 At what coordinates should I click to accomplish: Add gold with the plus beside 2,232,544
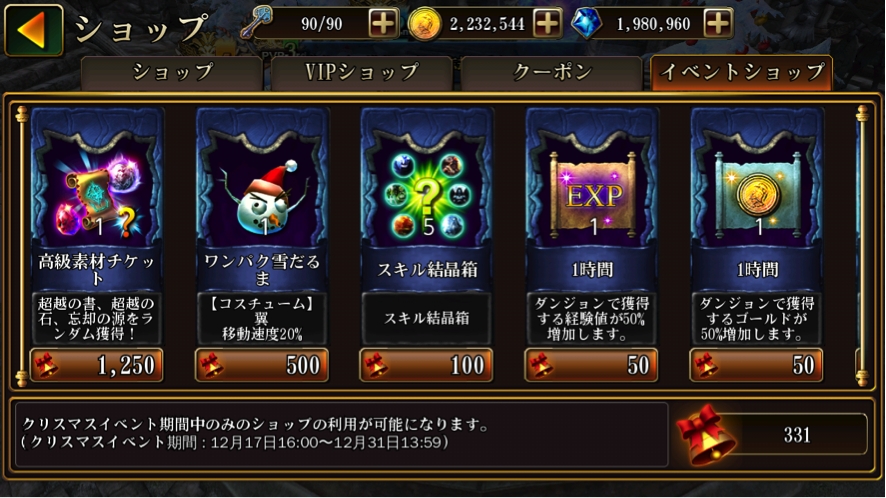point(547,23)
